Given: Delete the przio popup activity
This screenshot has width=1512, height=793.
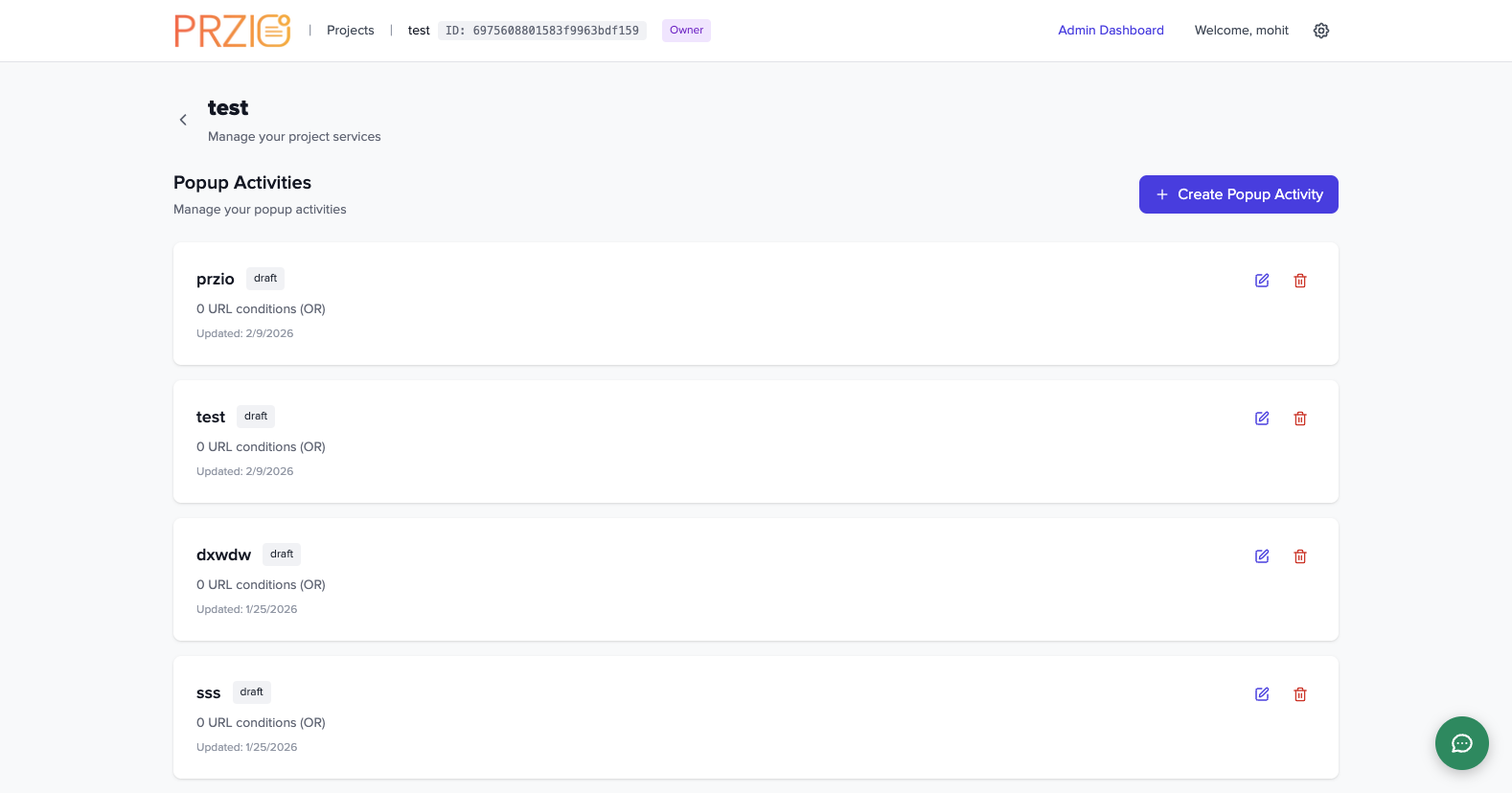Looking at the screenshot, I should pyautogui.click(x=1300, y=281).
